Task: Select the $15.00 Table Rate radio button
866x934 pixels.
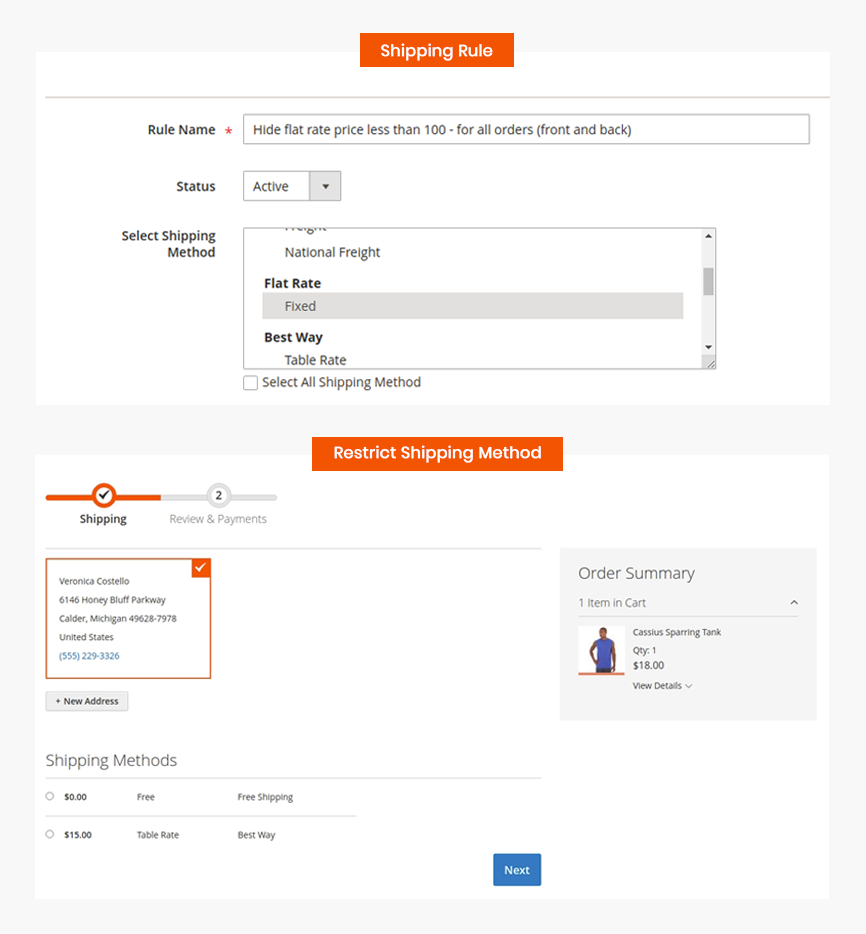Action: (50, 835)
